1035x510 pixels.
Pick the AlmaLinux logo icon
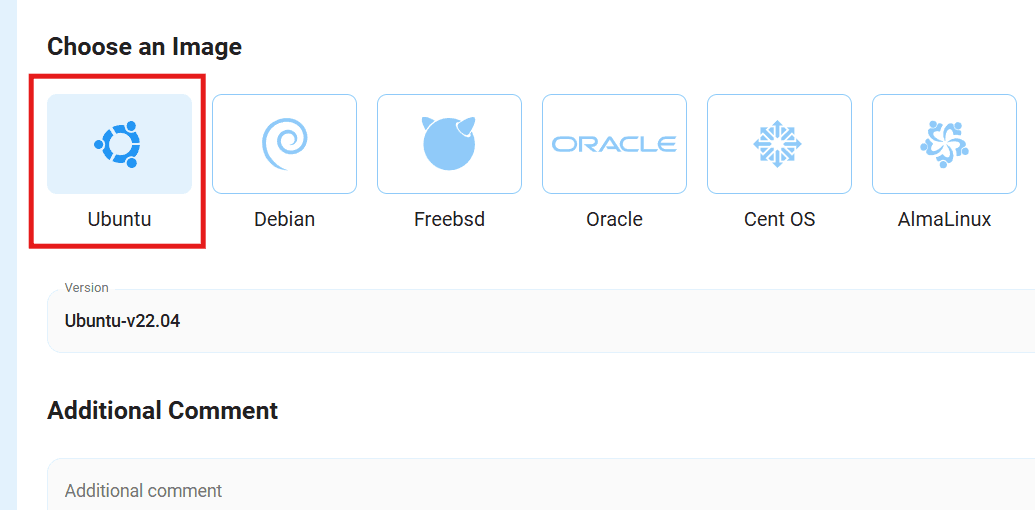pos(944,144)
